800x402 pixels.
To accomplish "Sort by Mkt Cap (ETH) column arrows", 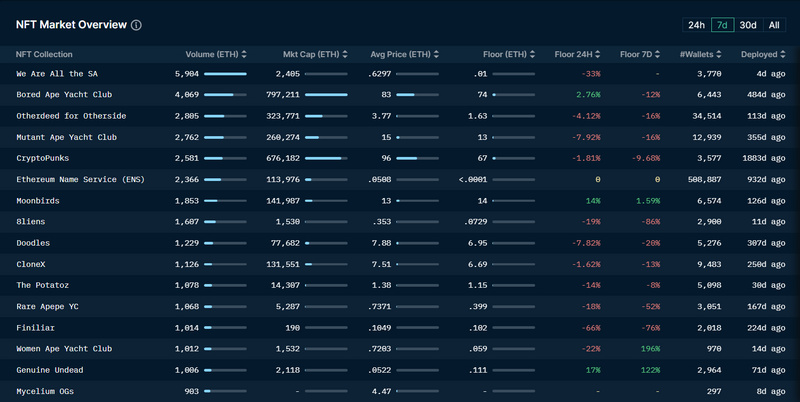I will click(345, 54).
